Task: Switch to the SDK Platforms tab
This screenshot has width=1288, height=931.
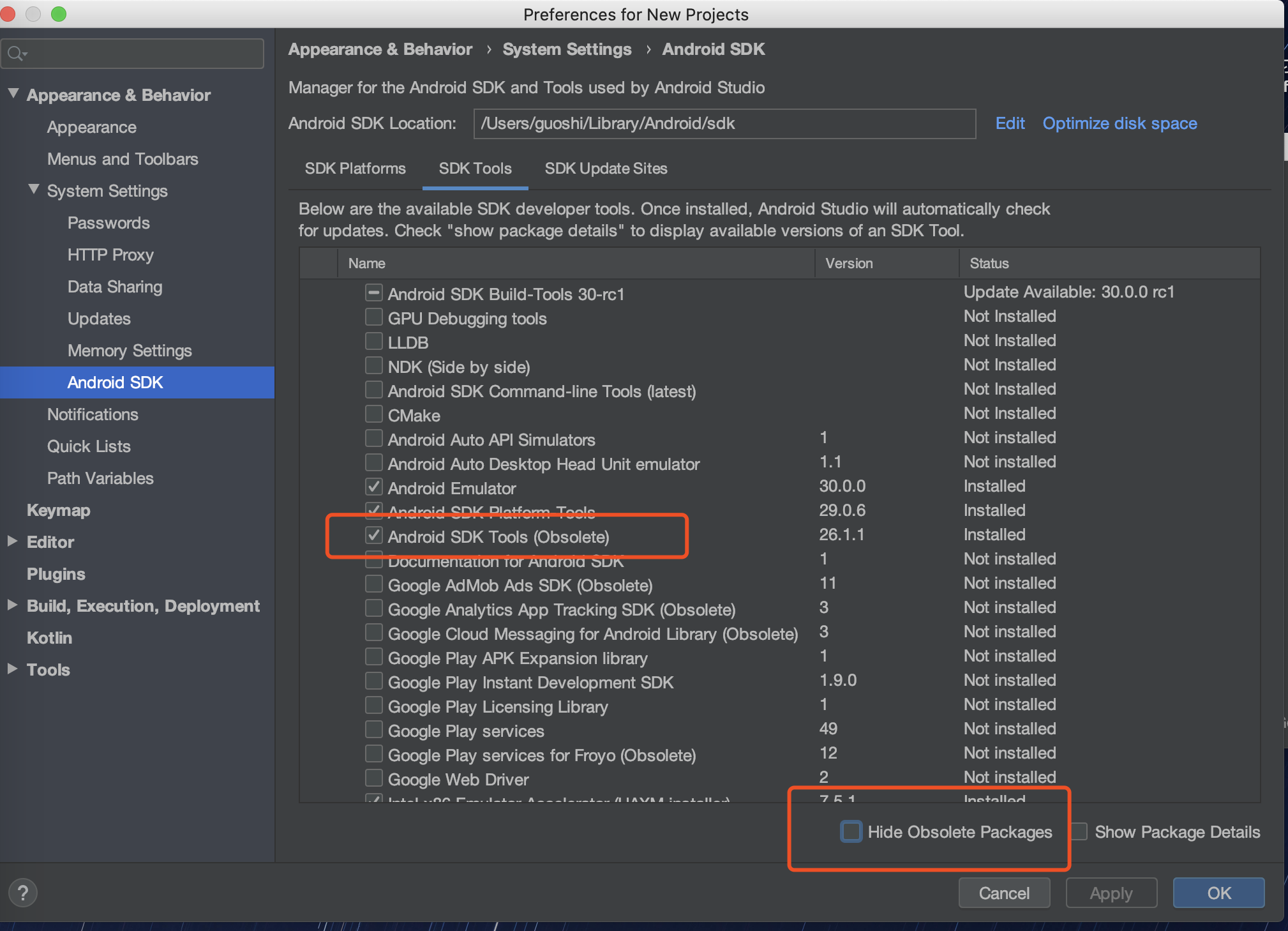Action: point(355,169)
